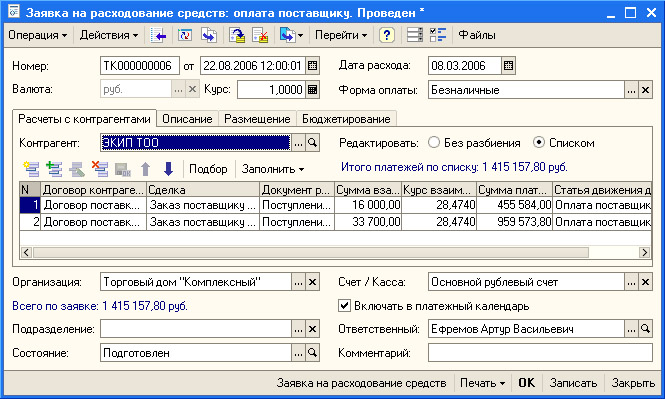Expand the Заполнить dropdown

pyautogui.click(x=273, y=169)
